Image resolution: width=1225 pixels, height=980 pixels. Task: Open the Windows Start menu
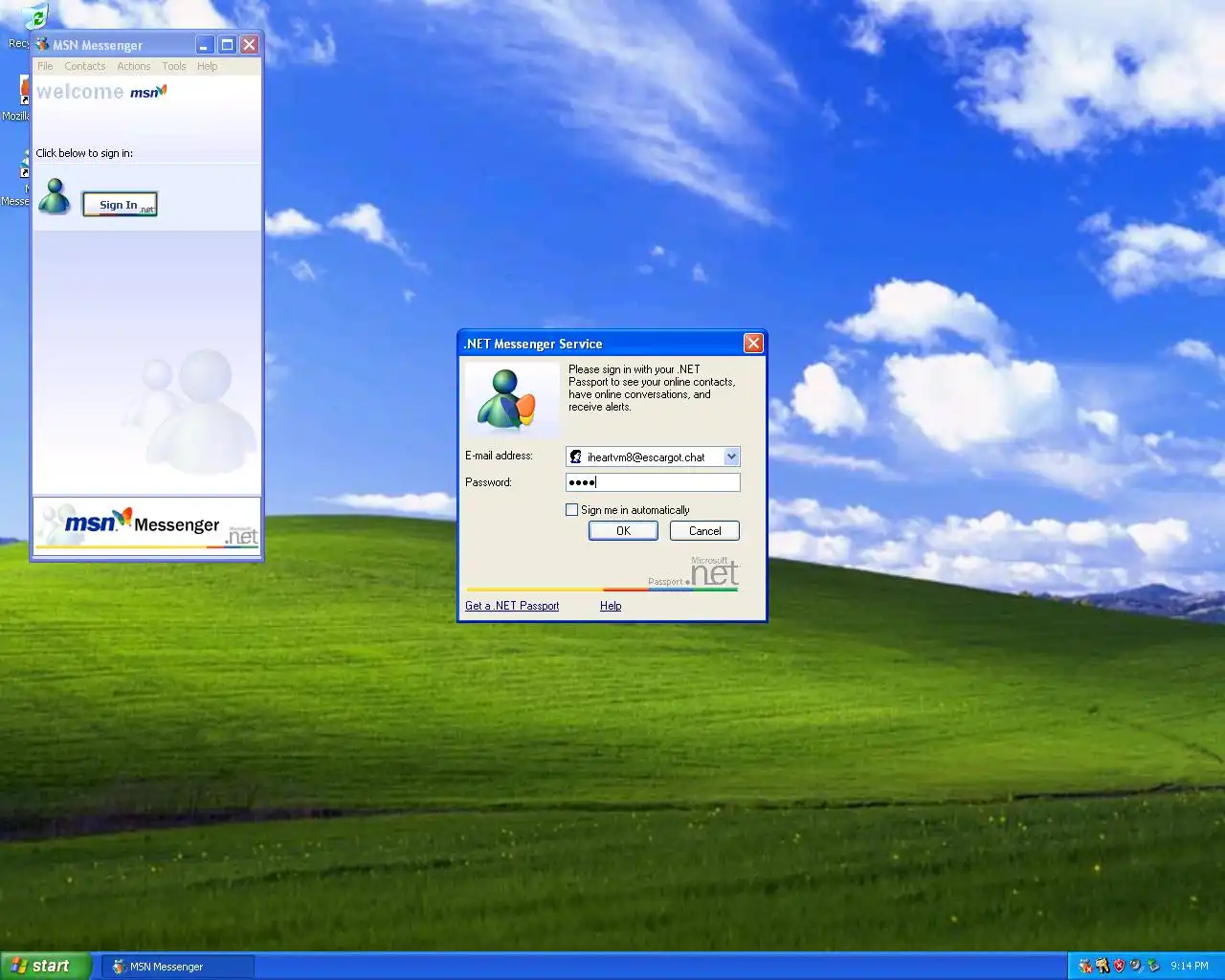coord(46,966)
